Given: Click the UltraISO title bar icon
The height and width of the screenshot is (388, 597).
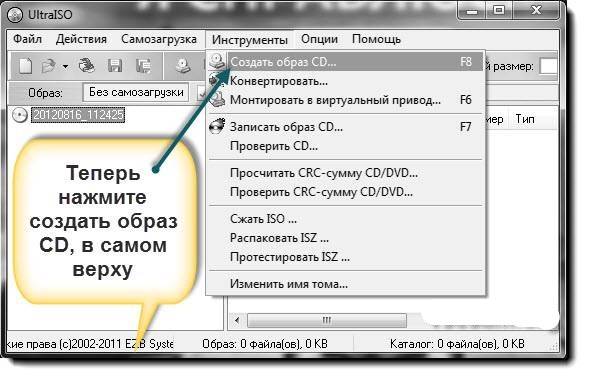Looking at the screenshot, I should 15,14.
